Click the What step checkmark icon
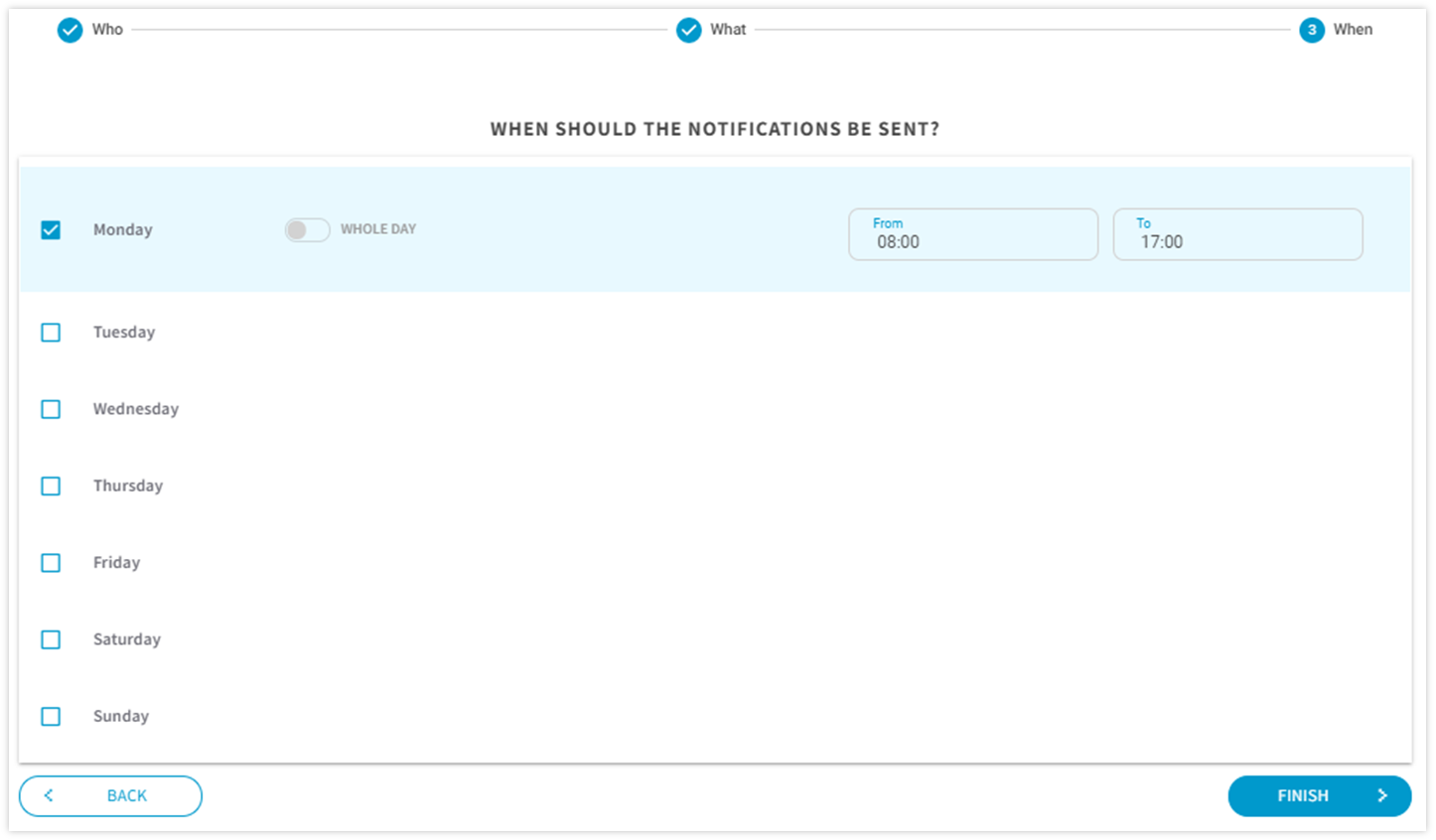 point(688,30)
